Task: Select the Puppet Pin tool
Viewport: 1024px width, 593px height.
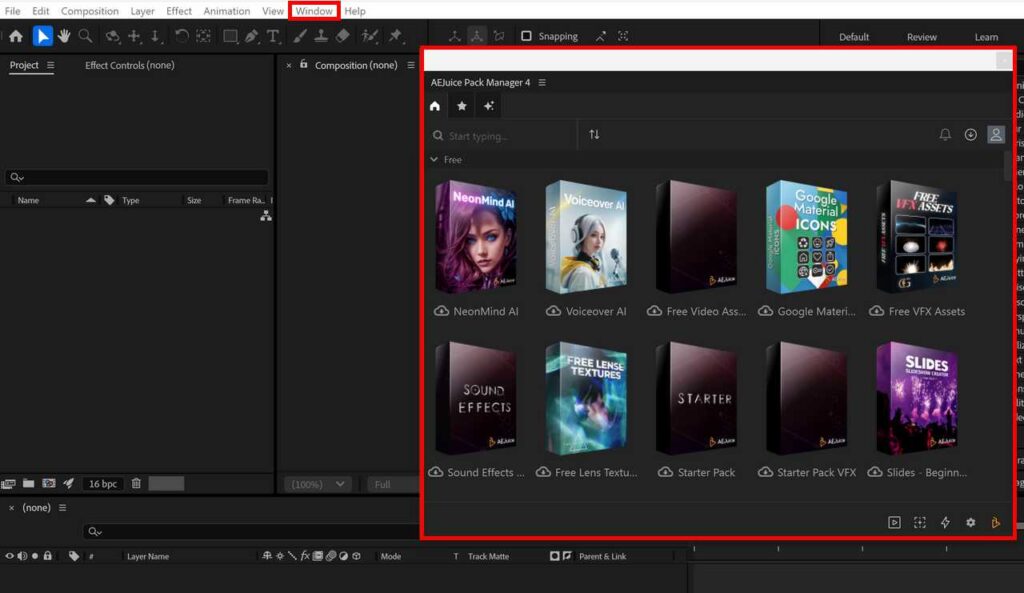Action: pyautogui.click(x=395, y=37)
